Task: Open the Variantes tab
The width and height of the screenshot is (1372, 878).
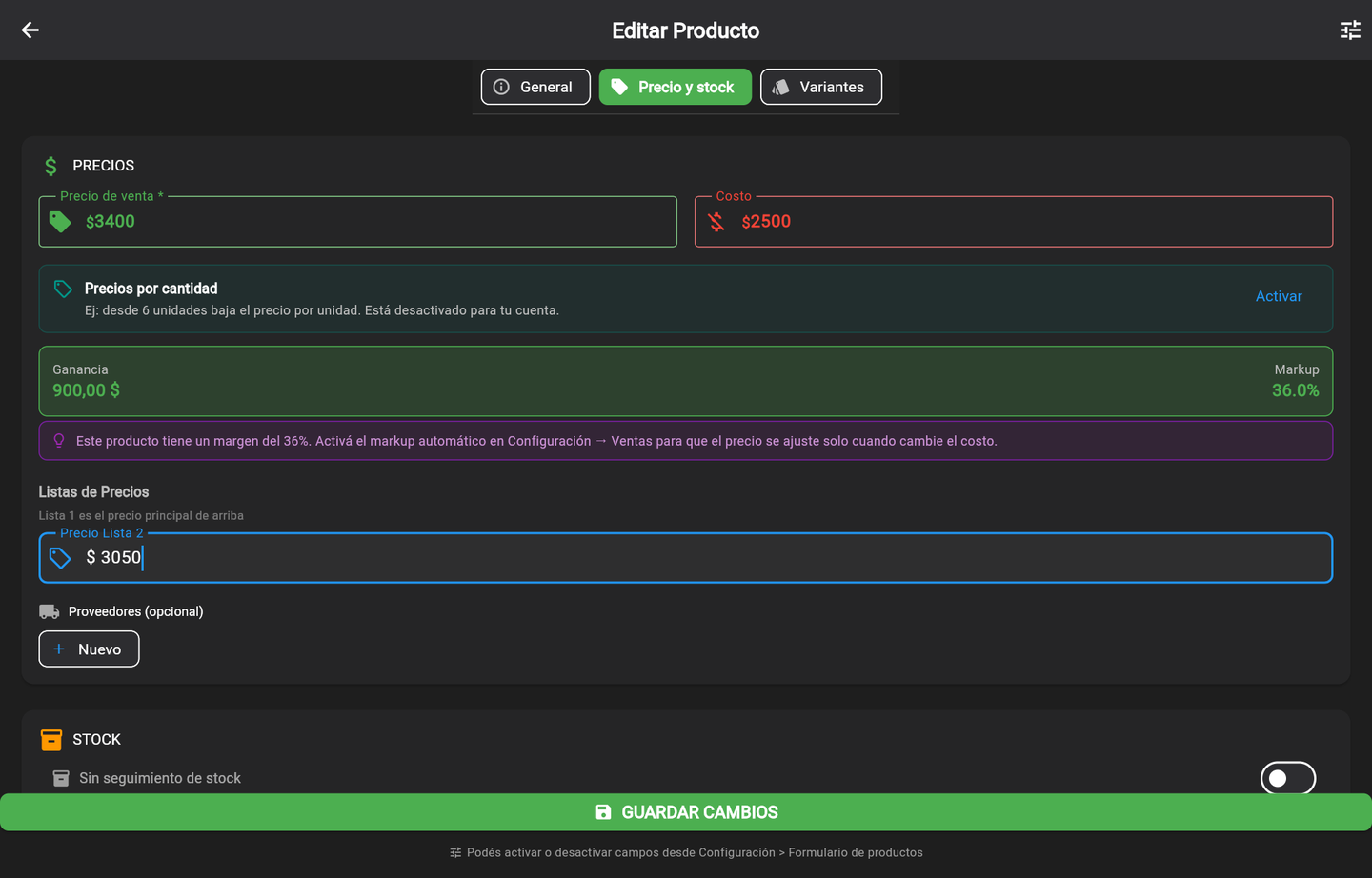Action: [x=821, y=87]
